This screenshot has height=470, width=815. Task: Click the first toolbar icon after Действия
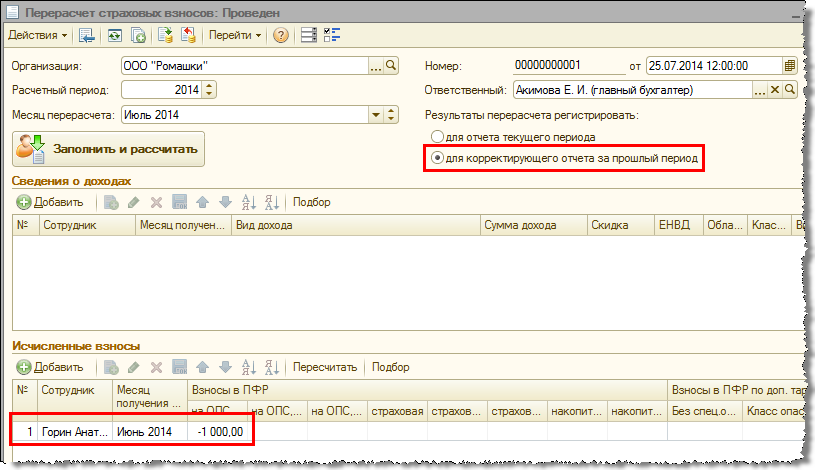(86, 35)
